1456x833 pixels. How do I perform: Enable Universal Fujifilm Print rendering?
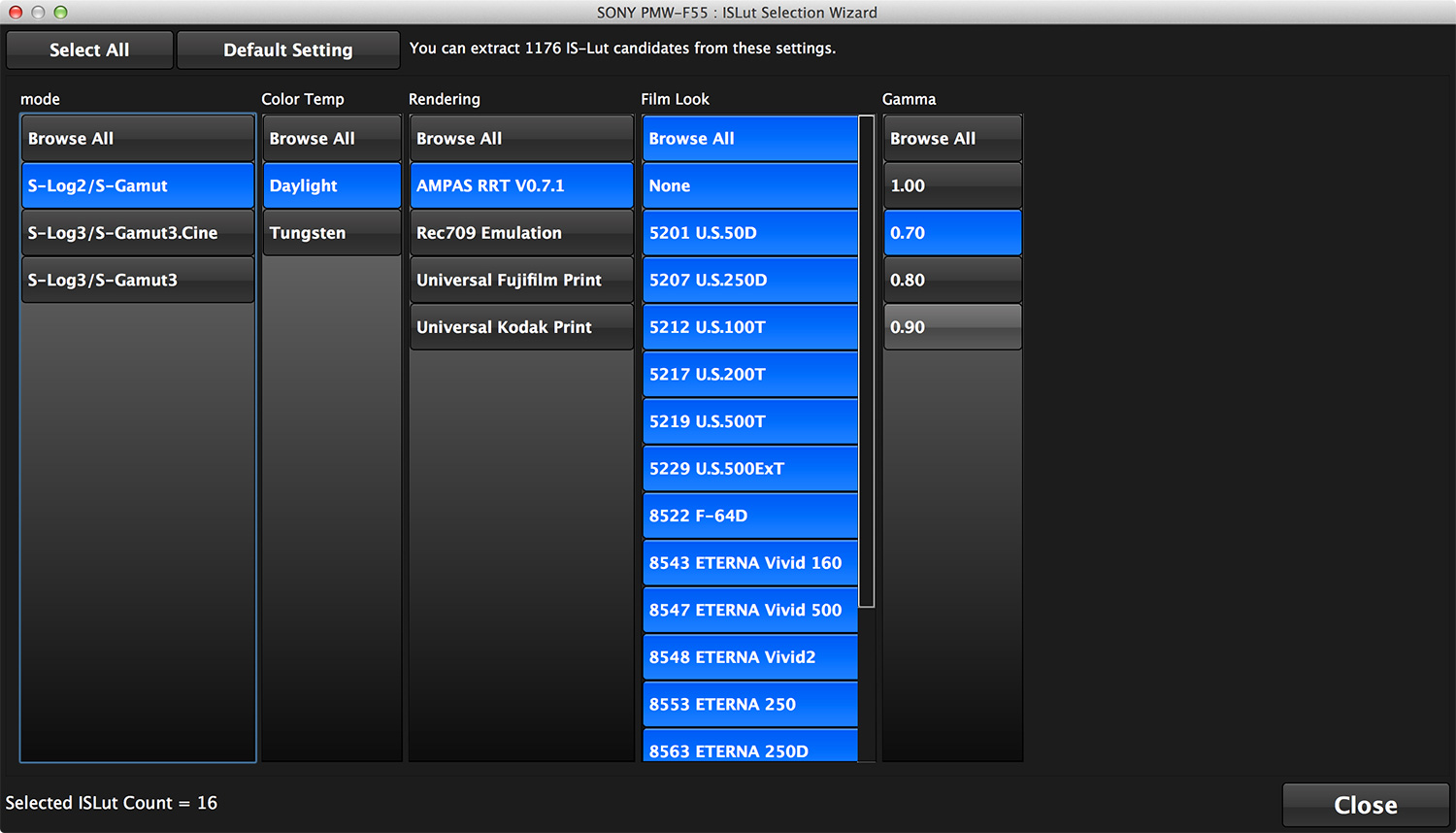pos(521,280)
